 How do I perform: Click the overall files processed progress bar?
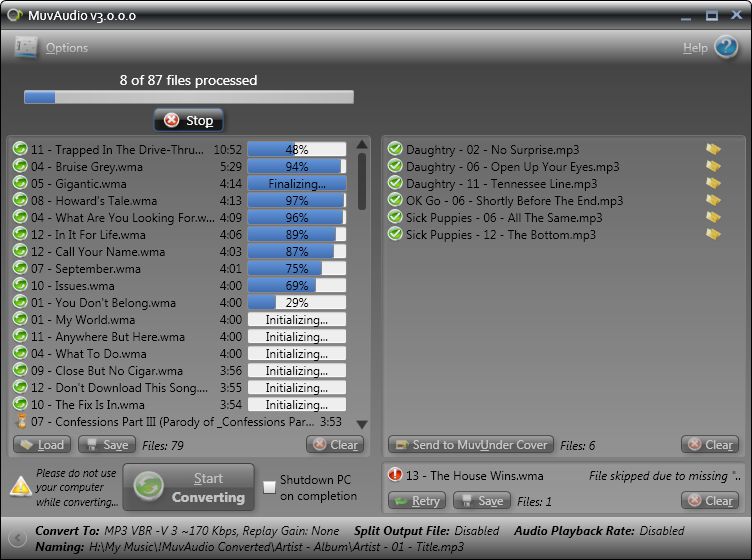coord(189,97)
